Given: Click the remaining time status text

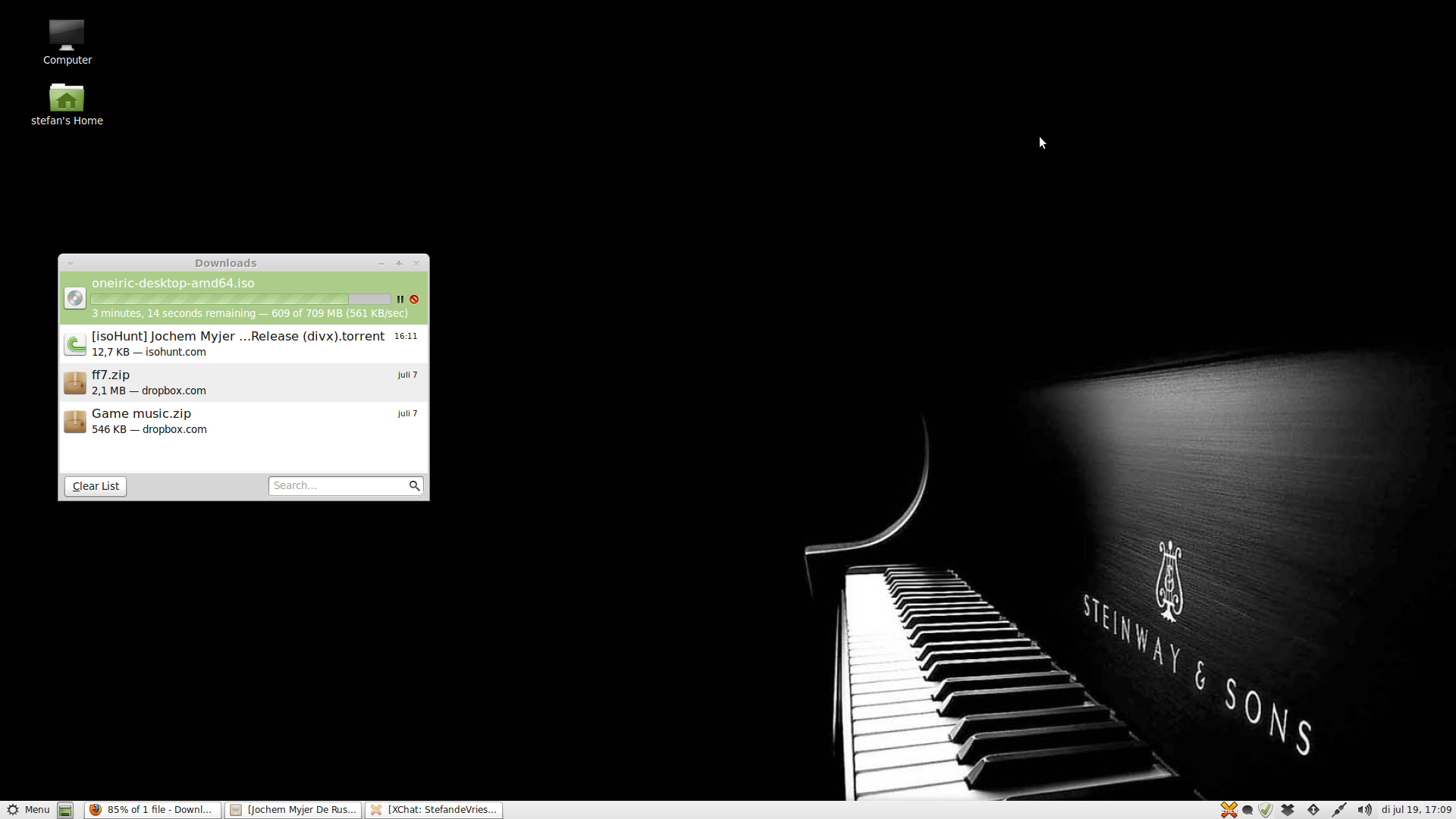Looking at the screenshot, I should (x=249, y=313).
